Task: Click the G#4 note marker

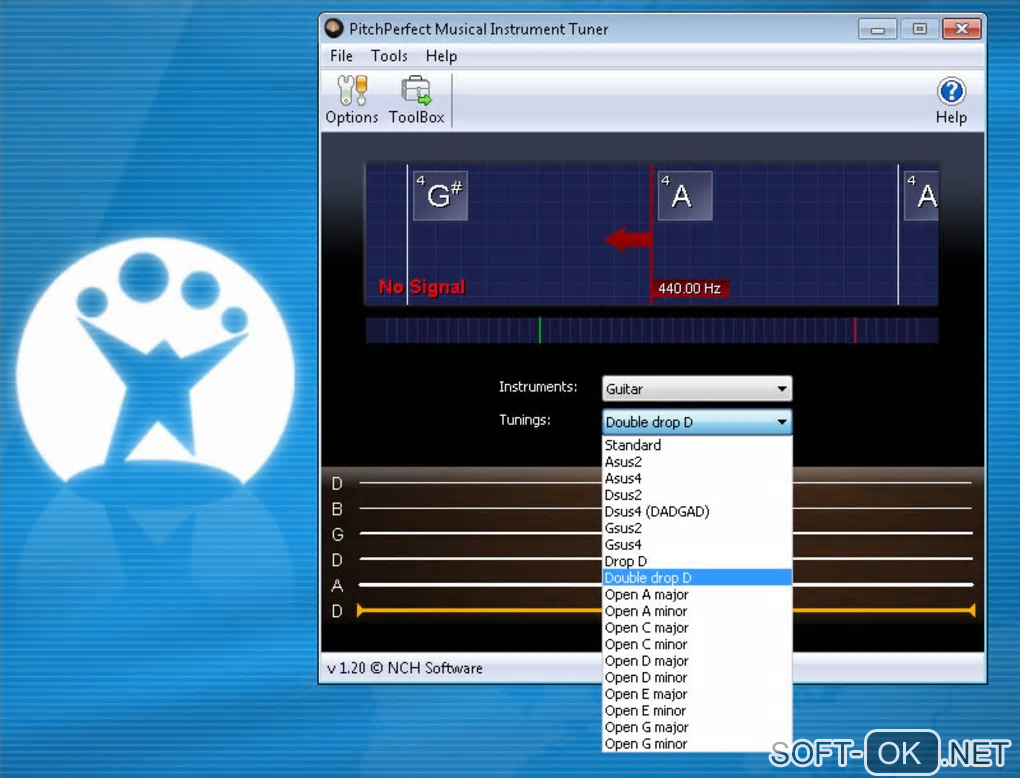Action: [440, 195]
